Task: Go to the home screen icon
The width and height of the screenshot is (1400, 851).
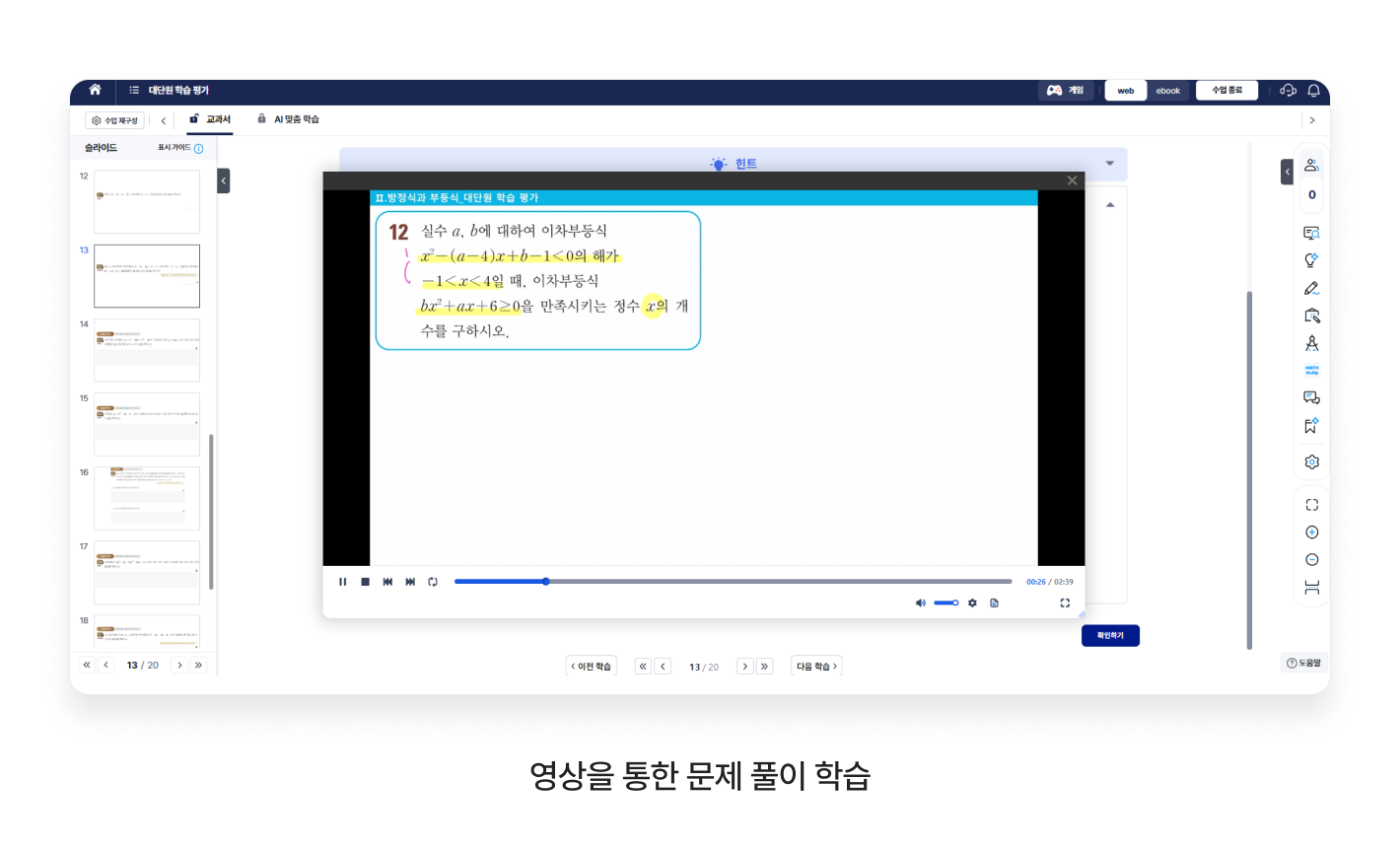Action: 95,90
